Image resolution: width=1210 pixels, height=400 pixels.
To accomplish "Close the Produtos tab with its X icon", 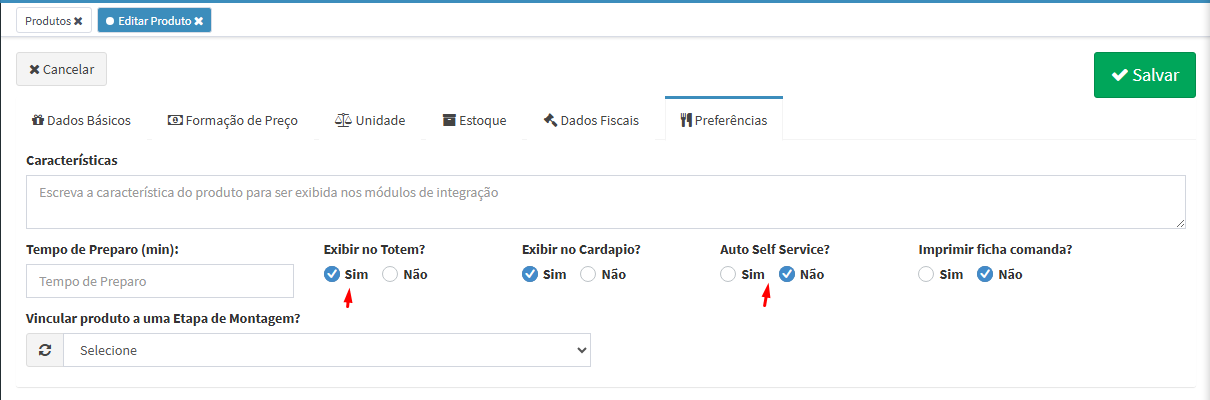I will point(78,21).
